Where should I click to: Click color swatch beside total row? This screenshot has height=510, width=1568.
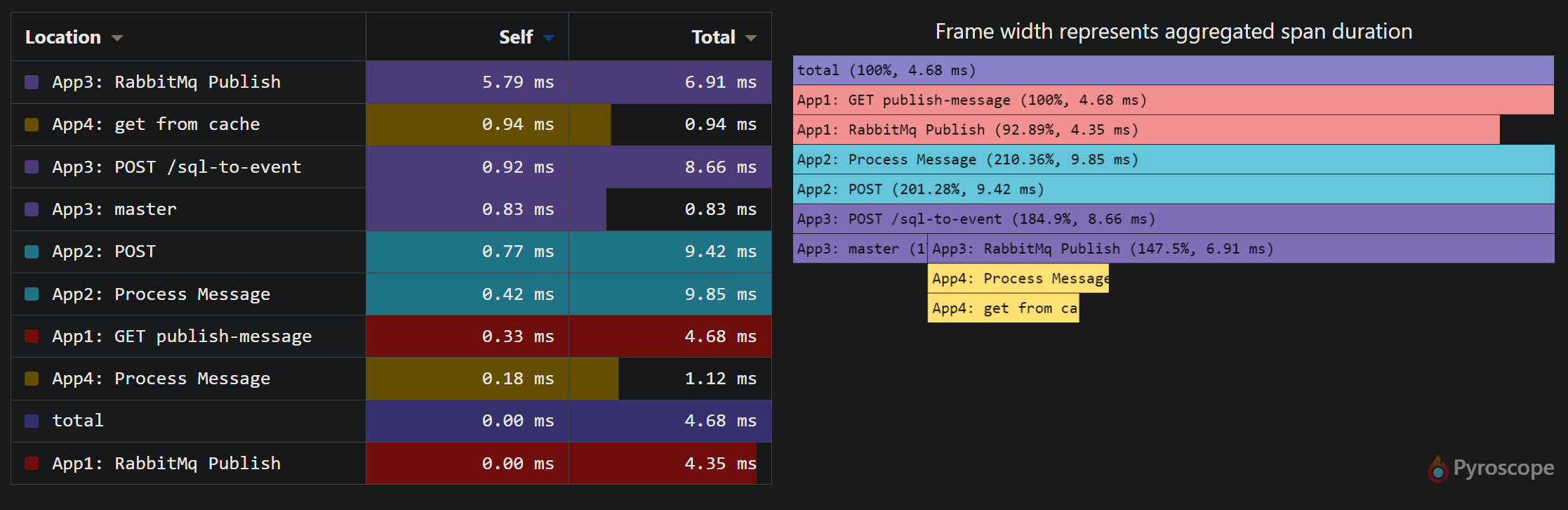(x=32, y=421)
